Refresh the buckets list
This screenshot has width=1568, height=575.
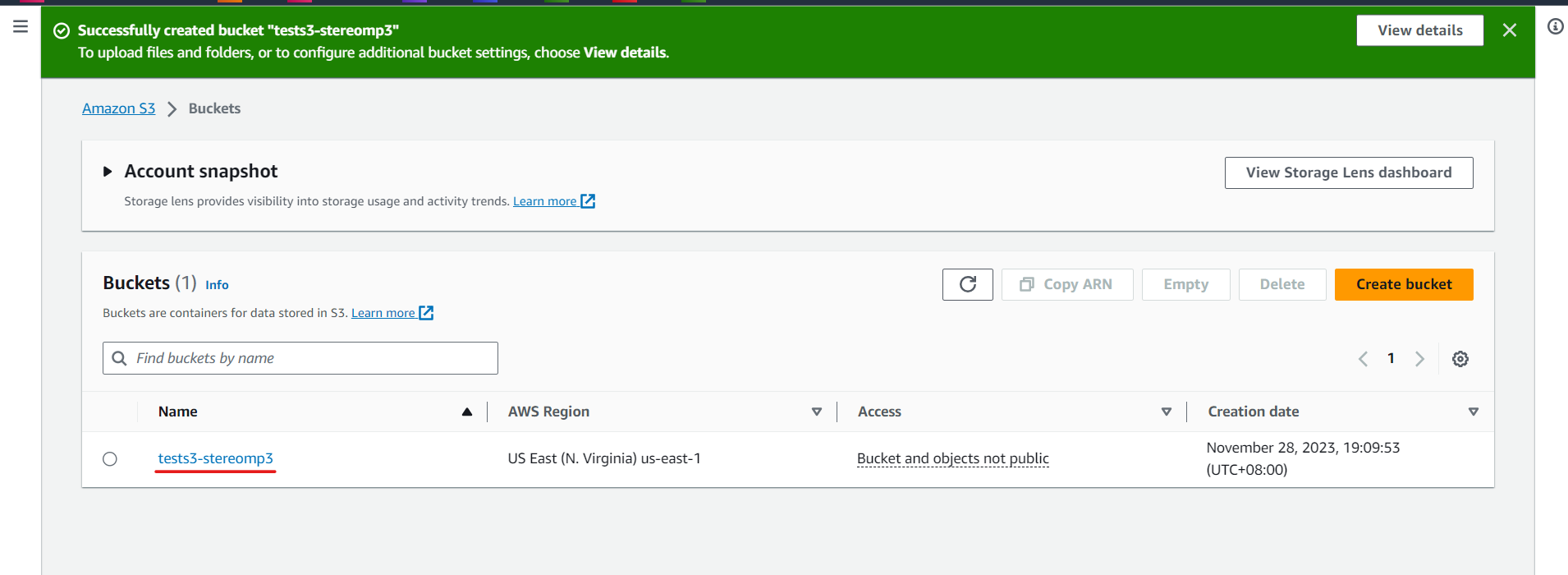click(967, 284)
